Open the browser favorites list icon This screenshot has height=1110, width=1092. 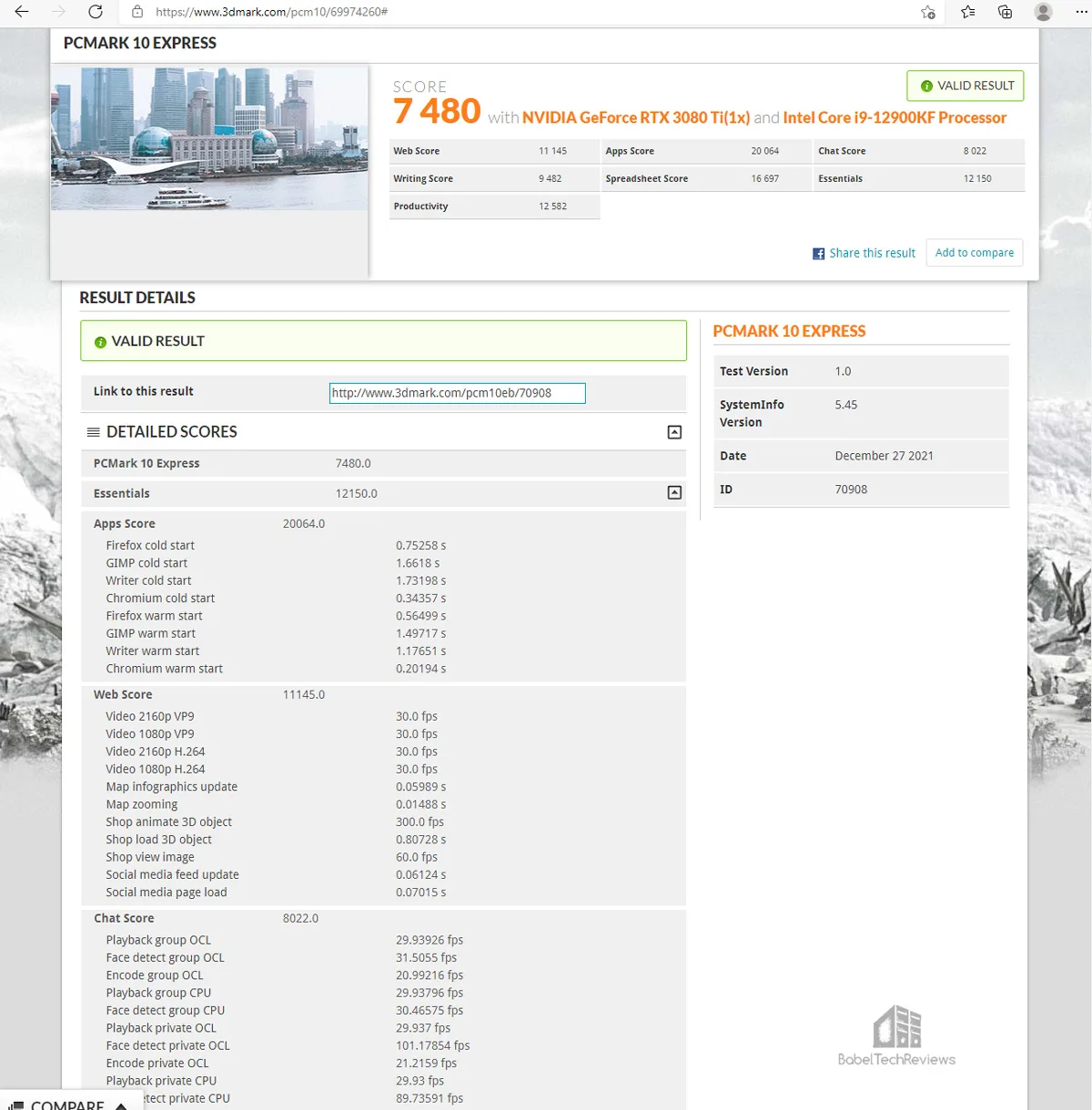click(x=967, y=12)
